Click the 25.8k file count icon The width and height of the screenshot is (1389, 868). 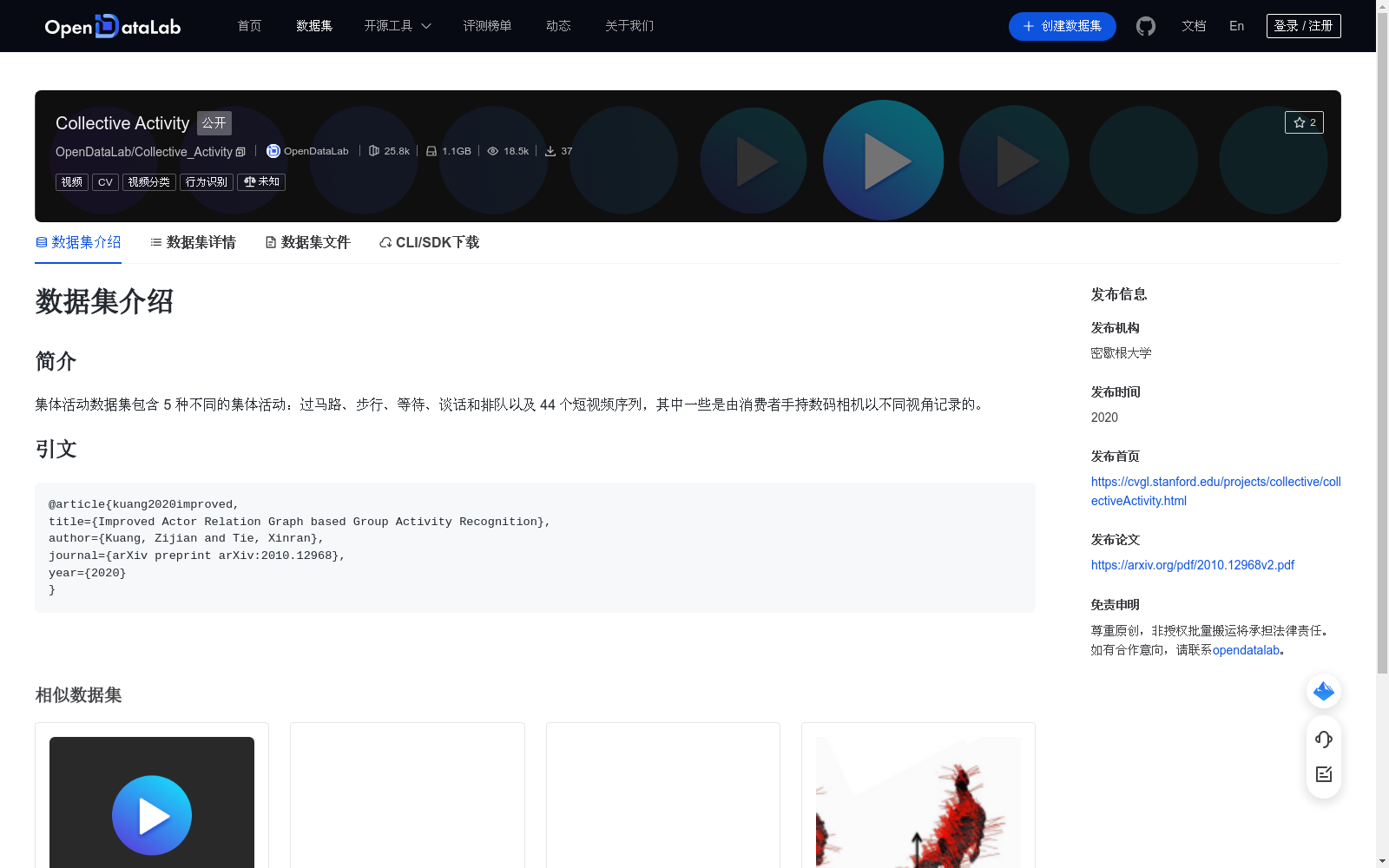pyautogui.click(x=374, y=151)
